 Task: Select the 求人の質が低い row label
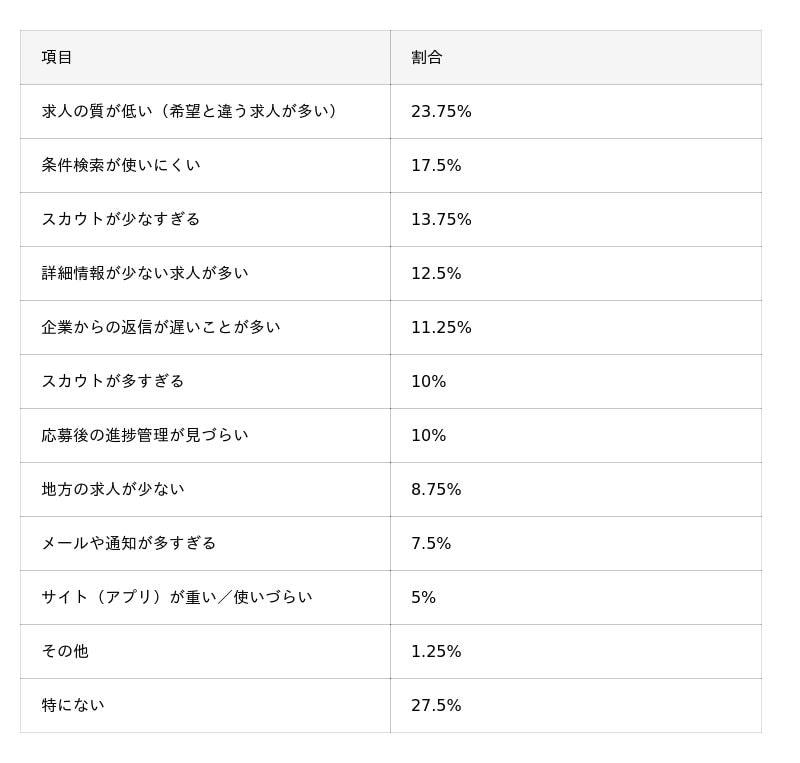tap(190, 111)
